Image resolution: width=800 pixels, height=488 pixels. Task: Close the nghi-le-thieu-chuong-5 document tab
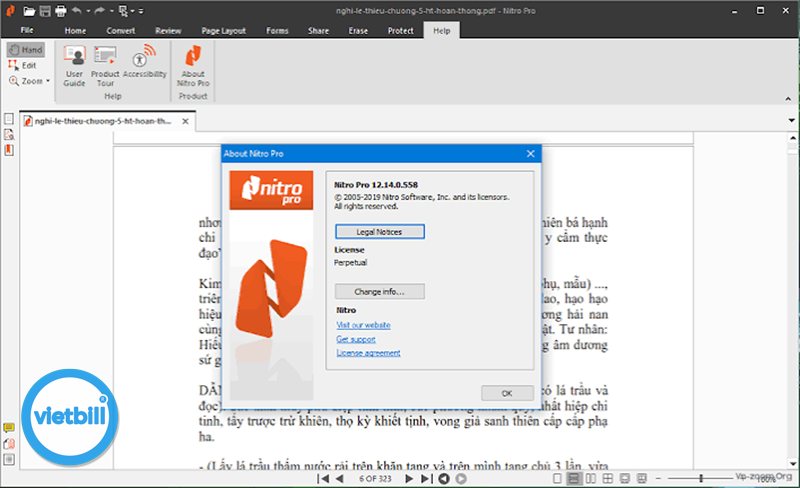[185, 121]
